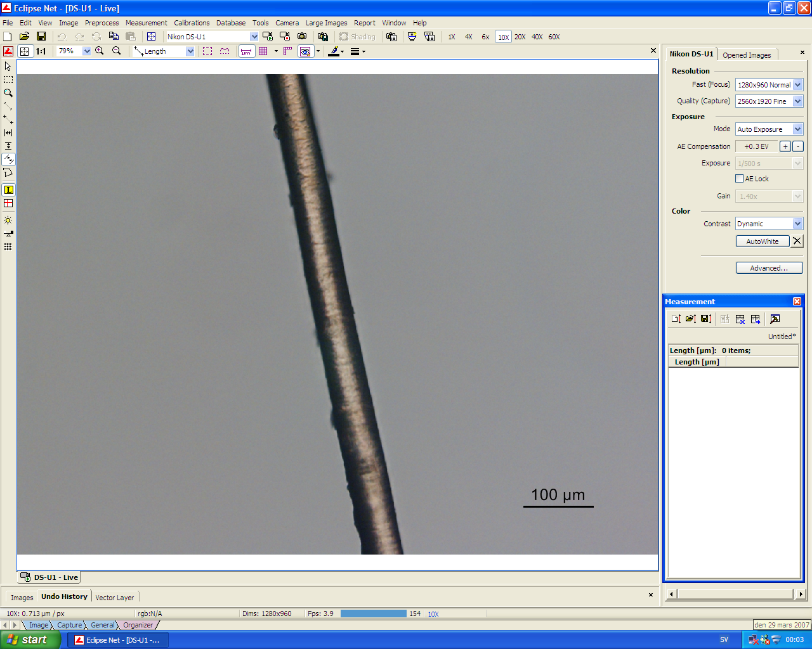This screenshot has height=649, width=812.
Task: Set view to 1:1 zoom
Action: tap(41, 51)
